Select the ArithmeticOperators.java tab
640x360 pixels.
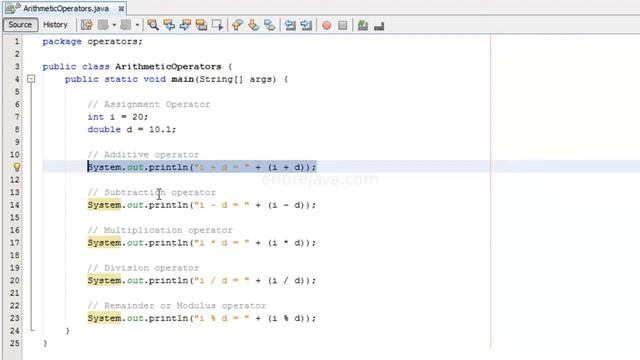[x=66, y=8]
